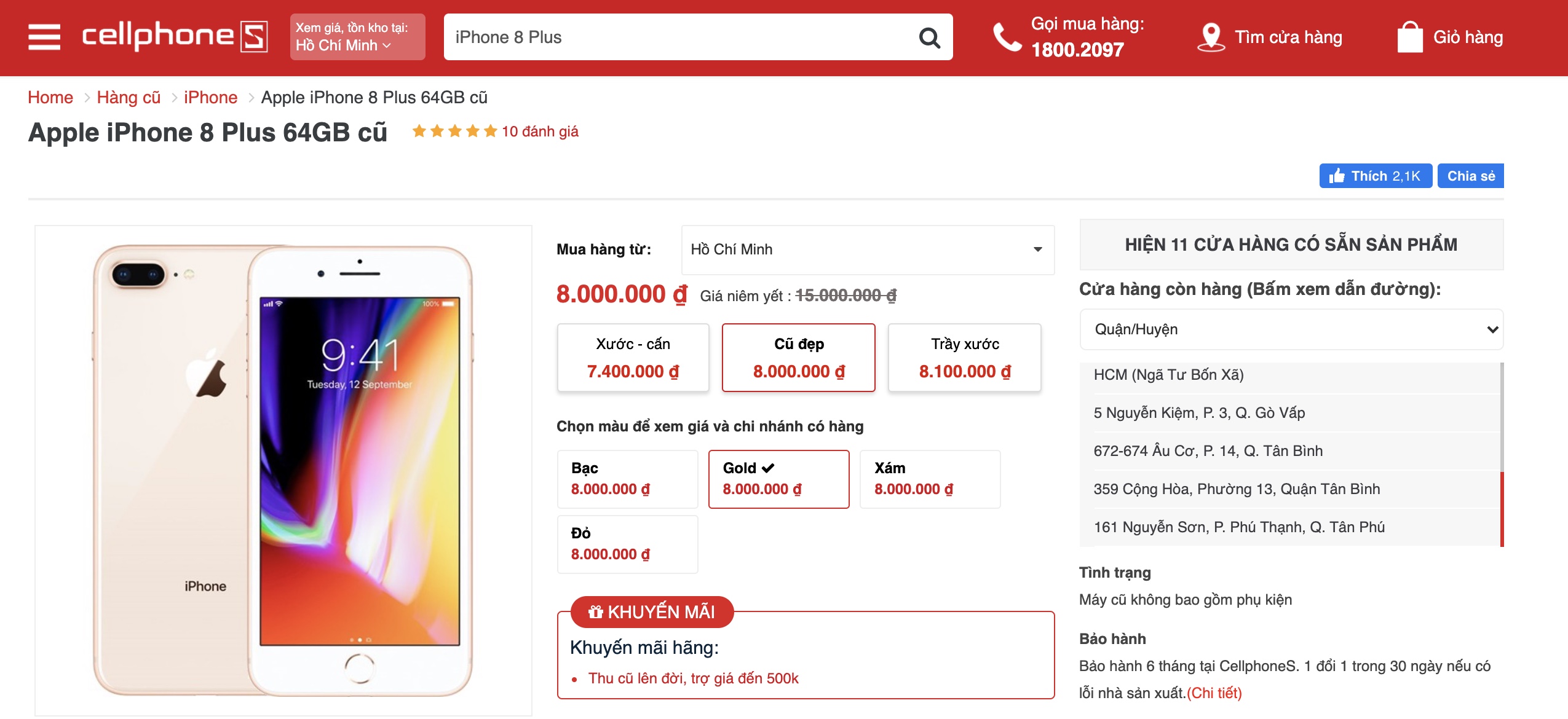
Task: Click the phone call icon
Action: [1007, 37]
